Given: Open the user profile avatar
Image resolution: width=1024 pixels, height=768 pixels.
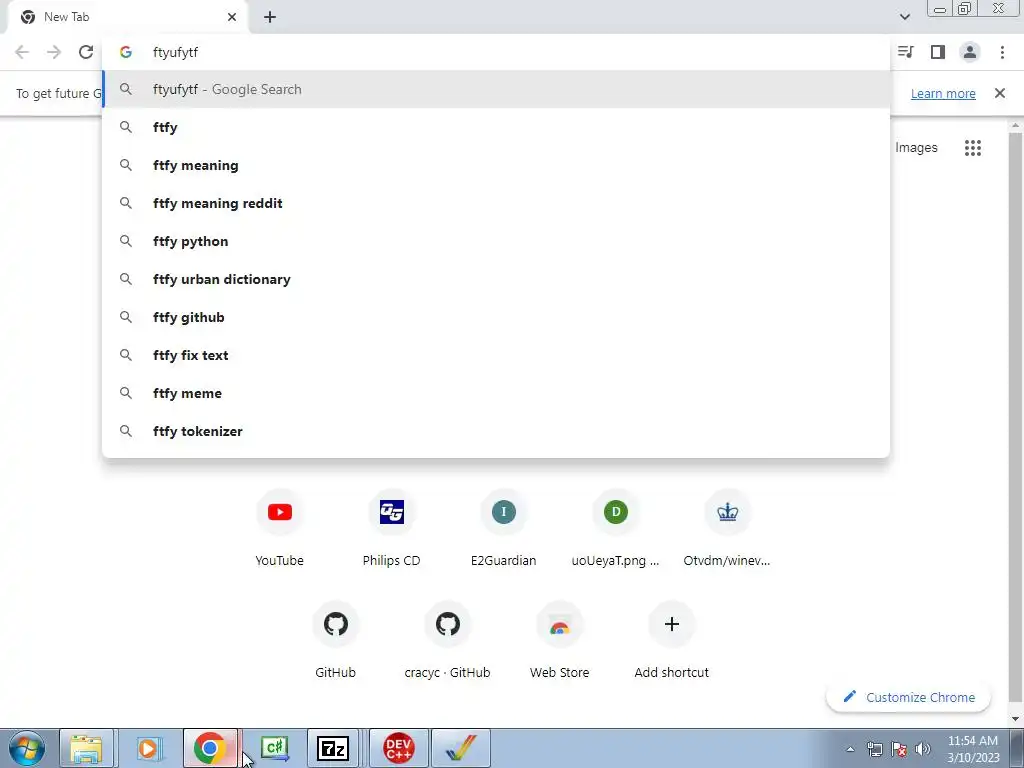Looking at the screenshot, I should click(x=970, y=52).
